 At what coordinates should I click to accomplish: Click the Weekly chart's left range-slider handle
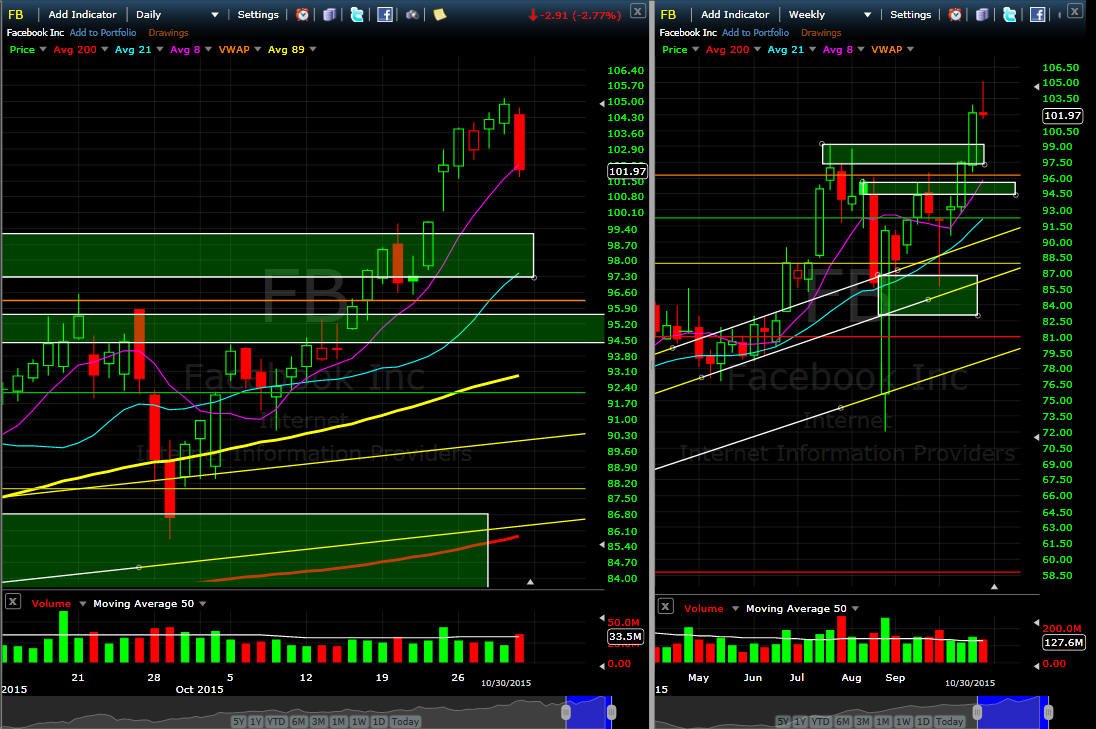tap(977, 712)
